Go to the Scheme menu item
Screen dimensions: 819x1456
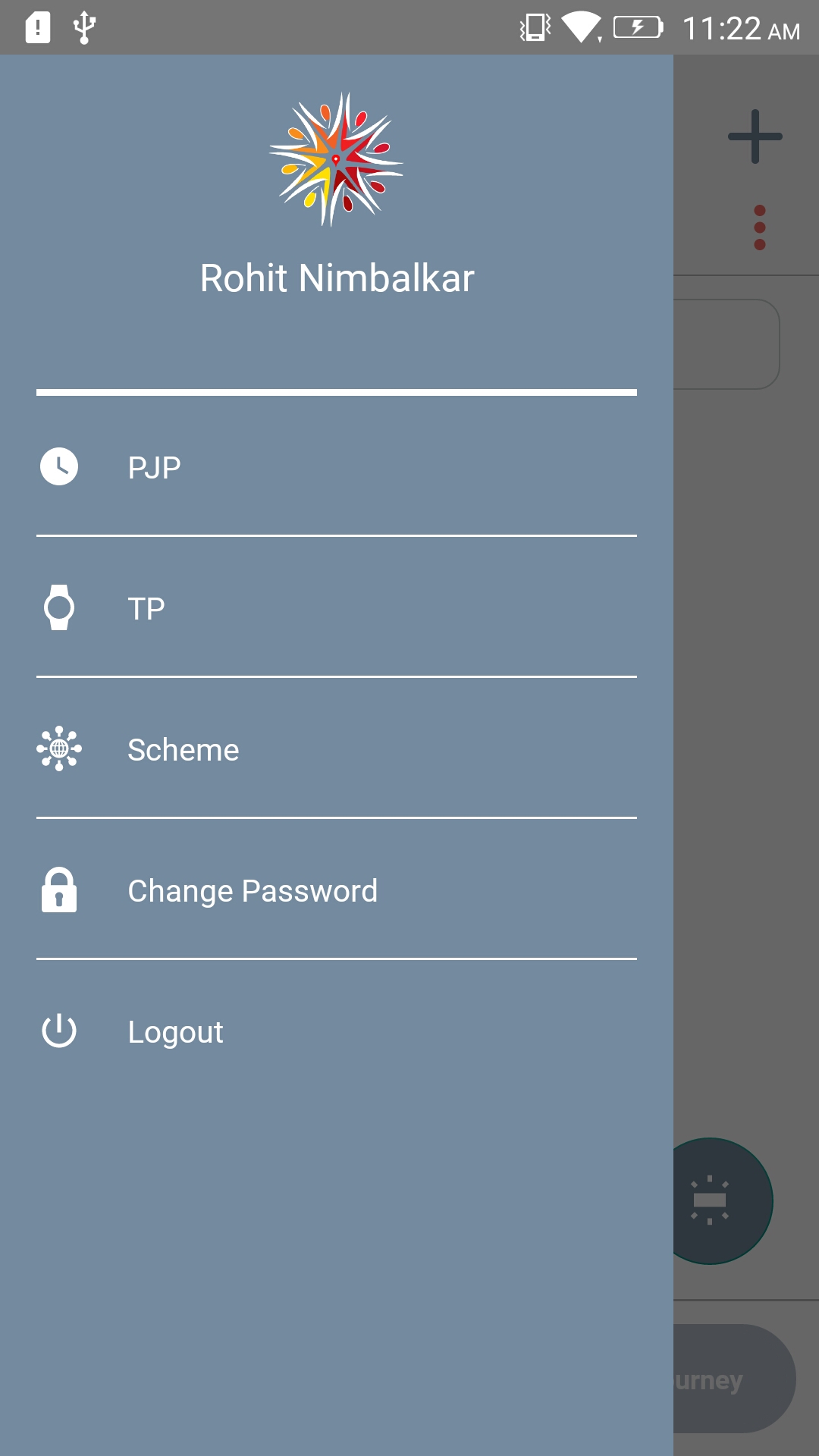(x=184, y=749)
